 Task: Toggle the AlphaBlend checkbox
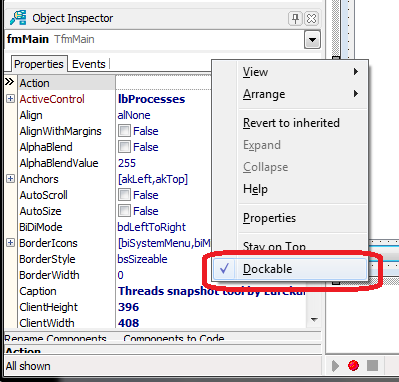[x=124, y=147]
